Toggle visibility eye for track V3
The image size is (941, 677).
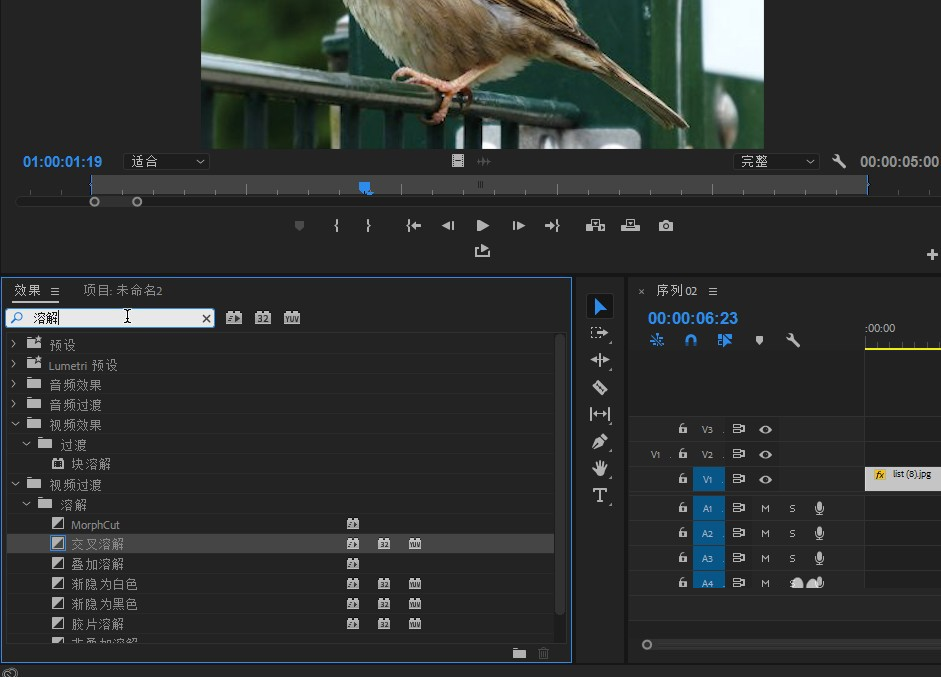click(765, 430)
